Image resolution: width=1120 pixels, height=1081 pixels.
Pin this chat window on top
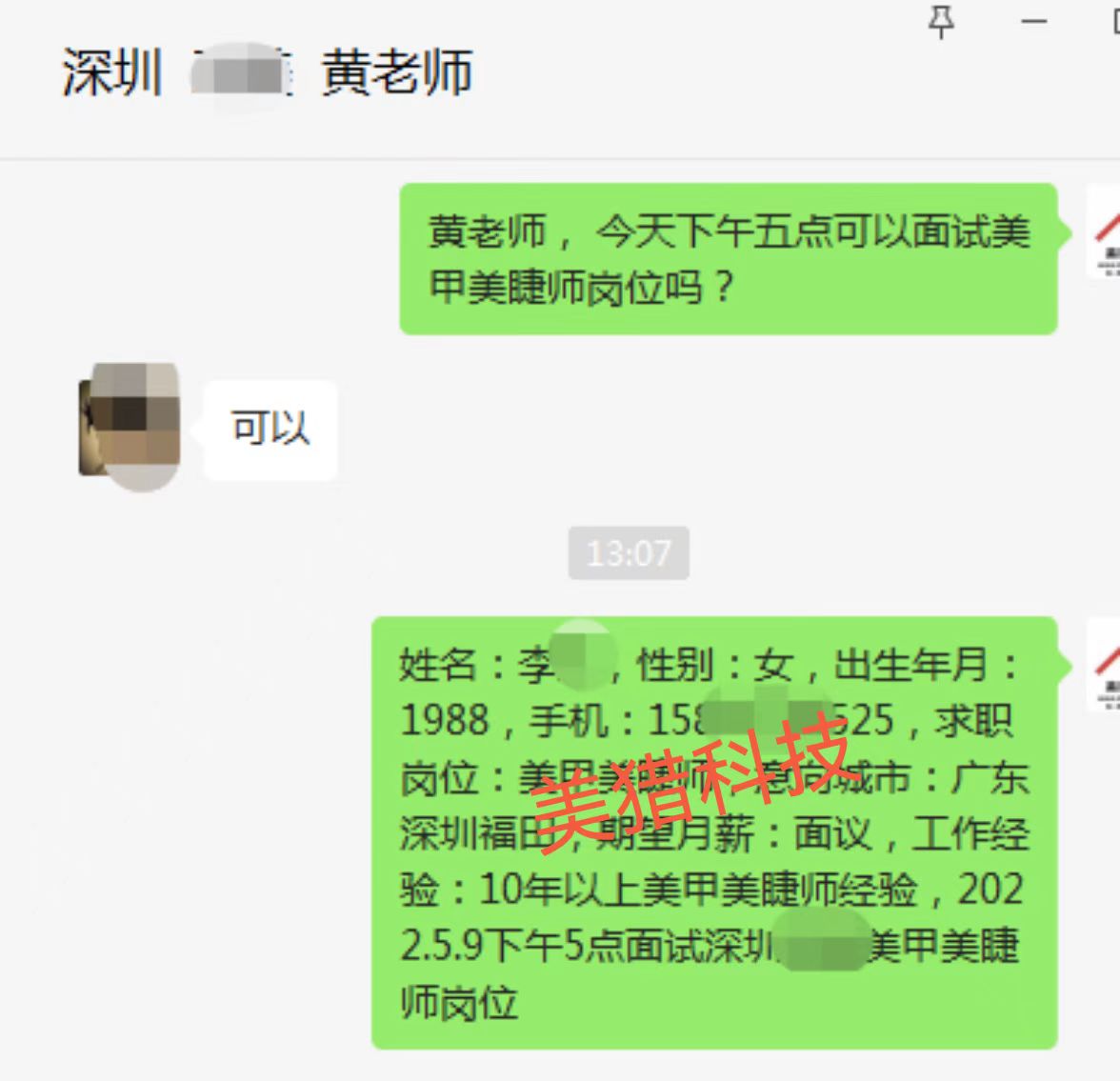(941, 22)
